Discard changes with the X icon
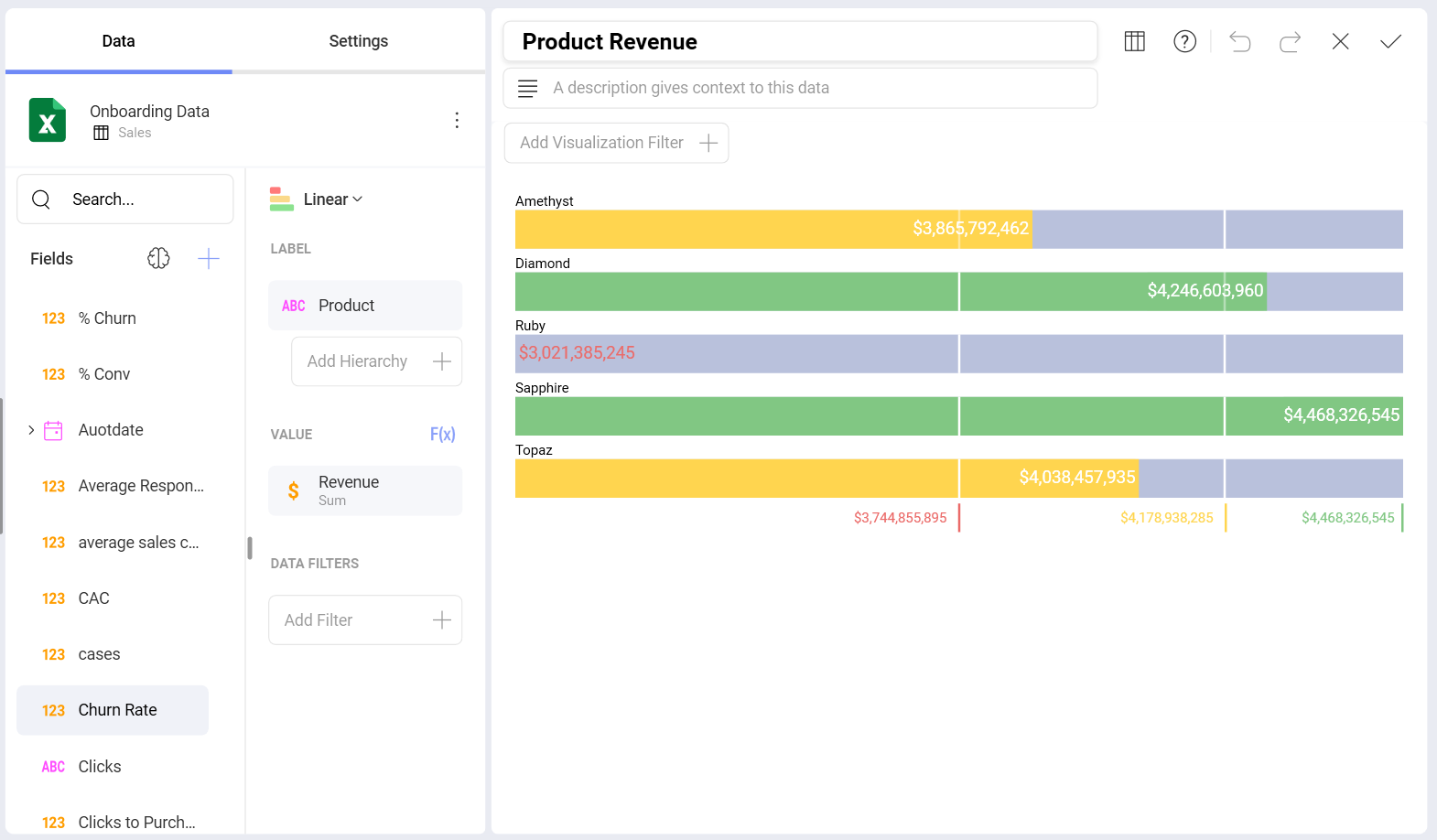 1340,41
